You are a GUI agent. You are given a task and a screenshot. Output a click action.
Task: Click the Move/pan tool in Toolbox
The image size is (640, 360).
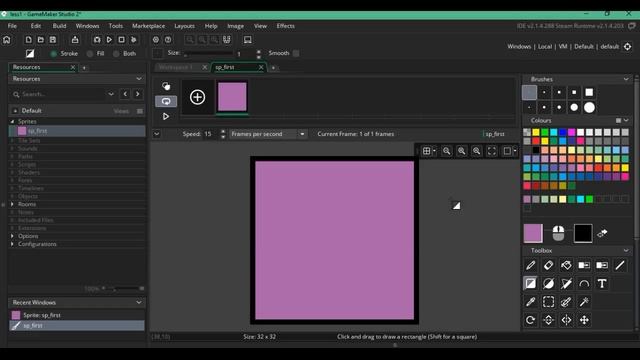[584, 320]
